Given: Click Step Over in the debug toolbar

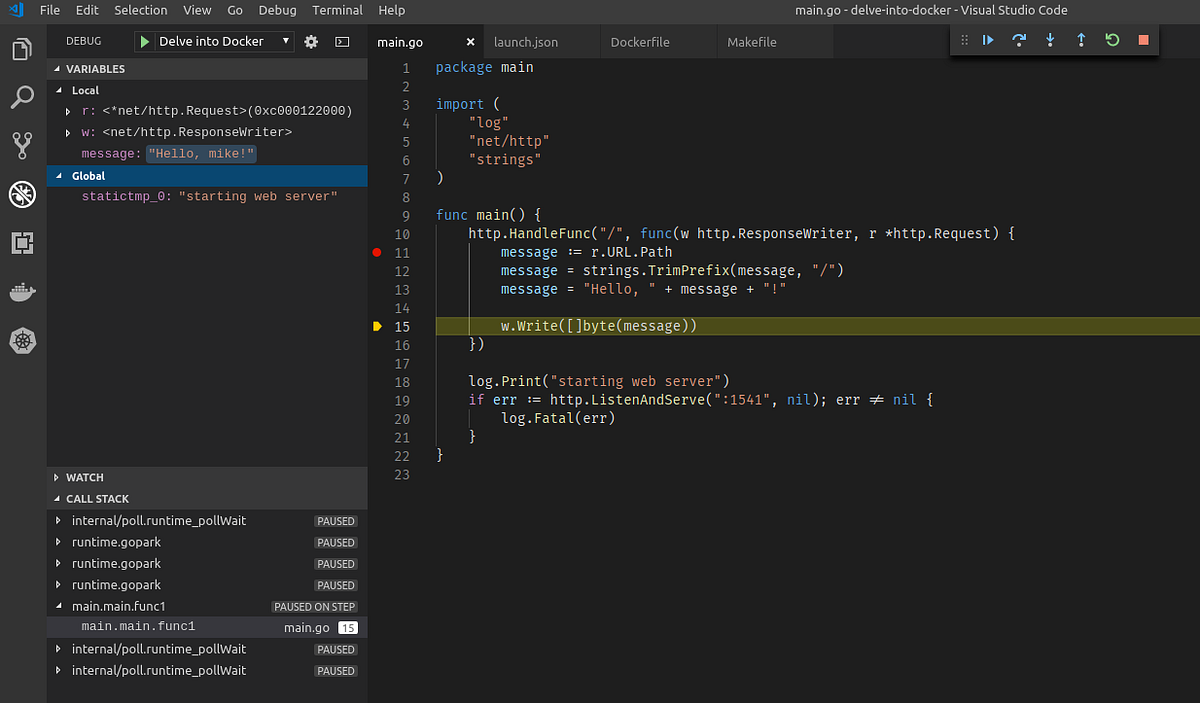Looking at the screenshot, I should [x=1018, y=40].
